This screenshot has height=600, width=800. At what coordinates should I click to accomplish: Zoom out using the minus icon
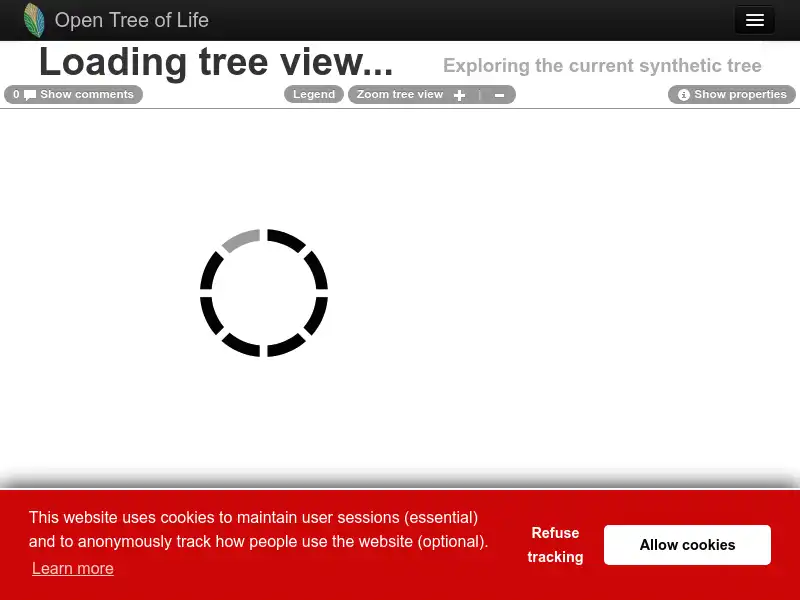point(499,94)
